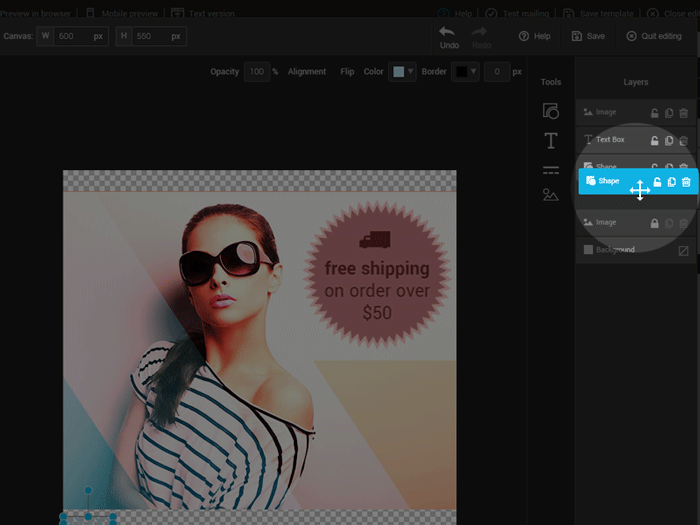The width and height of the screenshot is (700, 525).
Task: Click Quit editing
Action: point(655,36)
